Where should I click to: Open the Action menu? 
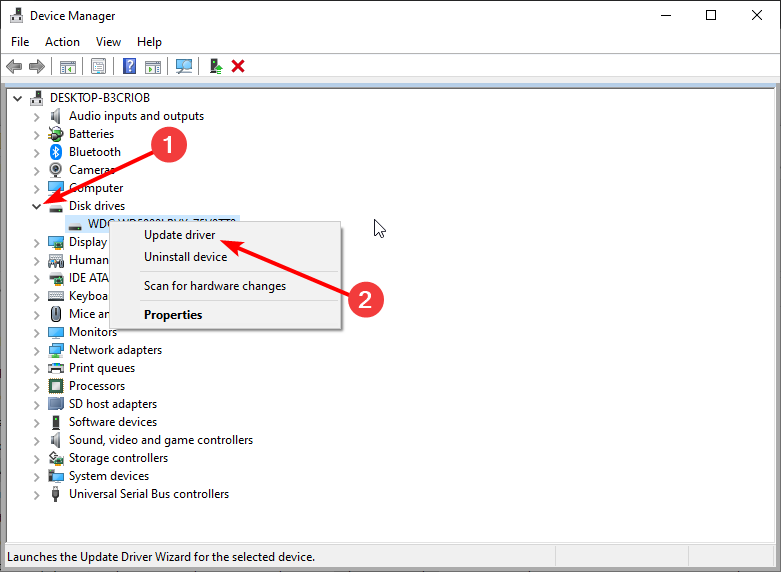pos(62,42)
